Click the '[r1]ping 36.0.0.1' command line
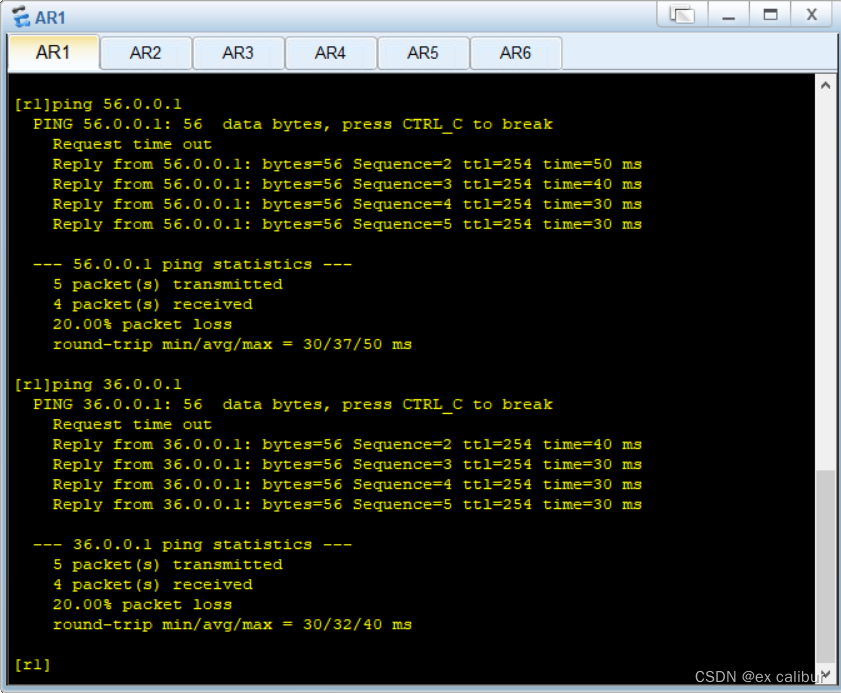This screenshot has width=841, height=693. coord(98,385)
